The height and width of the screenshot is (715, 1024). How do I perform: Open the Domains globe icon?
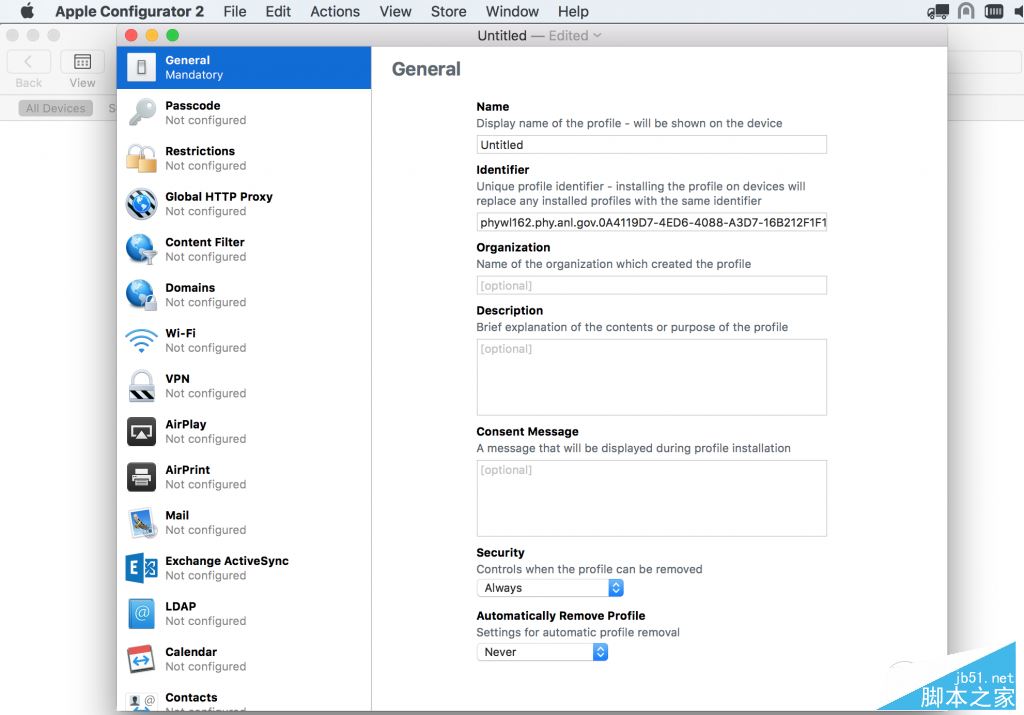click(x=141, y=294)
